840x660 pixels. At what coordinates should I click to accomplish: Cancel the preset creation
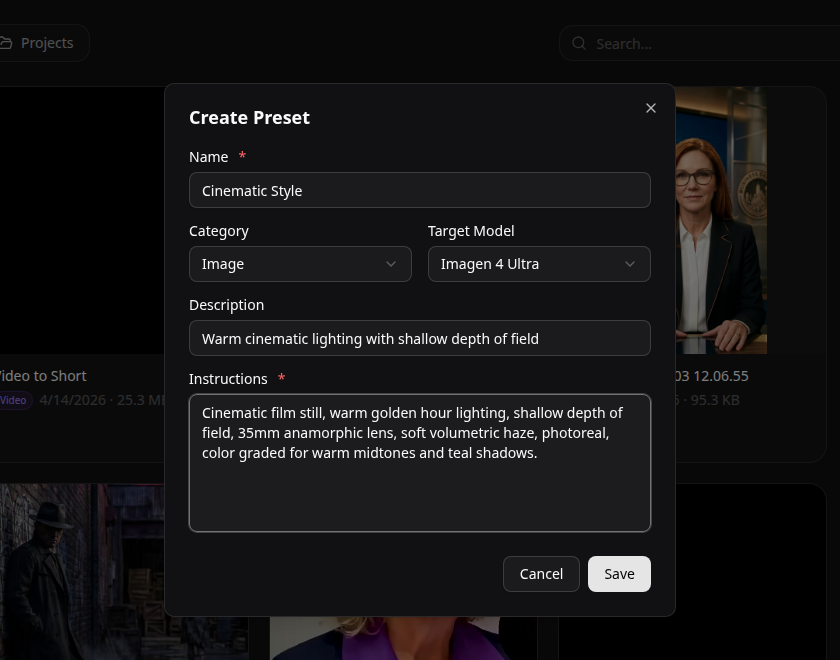(x=541, y=574)
